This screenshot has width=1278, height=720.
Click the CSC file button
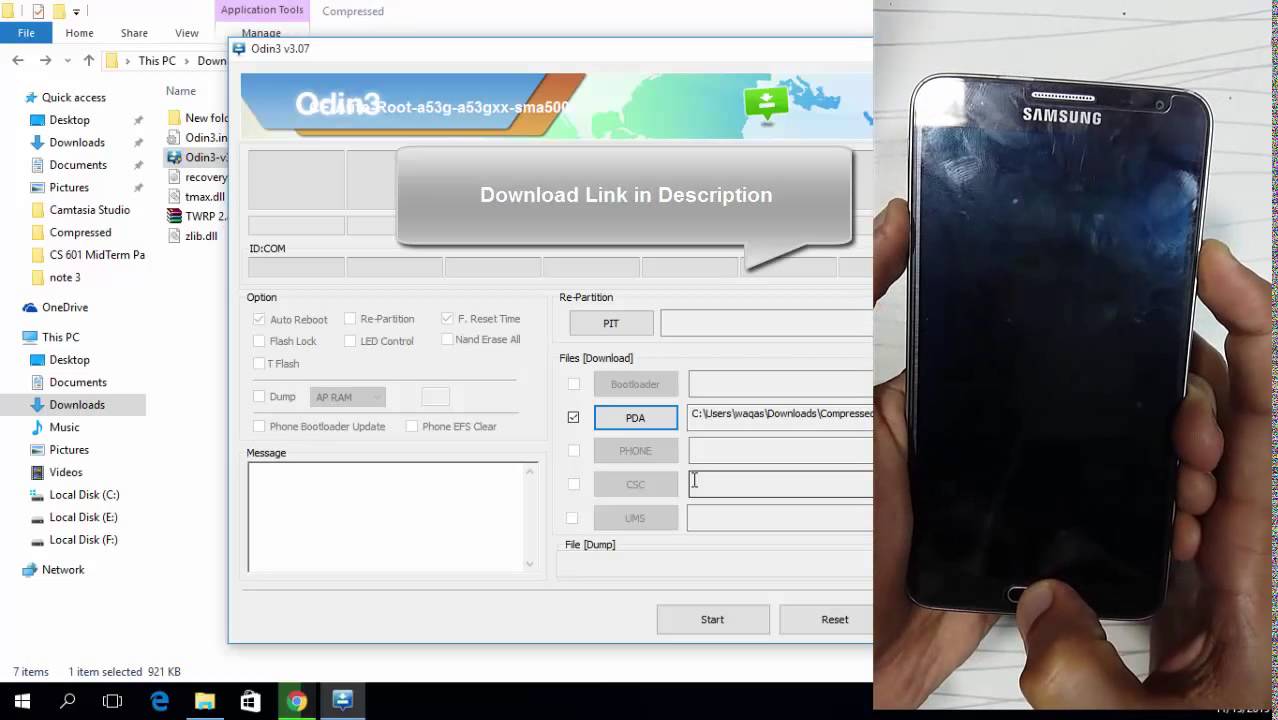(636, 484)
